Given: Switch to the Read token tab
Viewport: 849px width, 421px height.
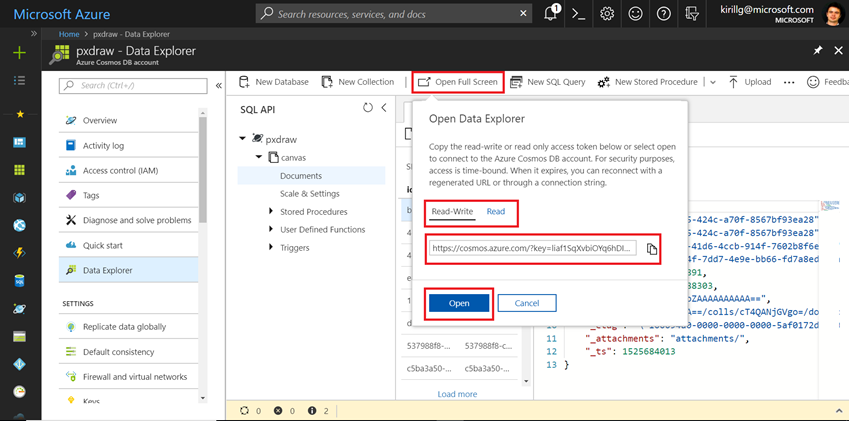Looking at the screenshot, I should click(495, 212).
